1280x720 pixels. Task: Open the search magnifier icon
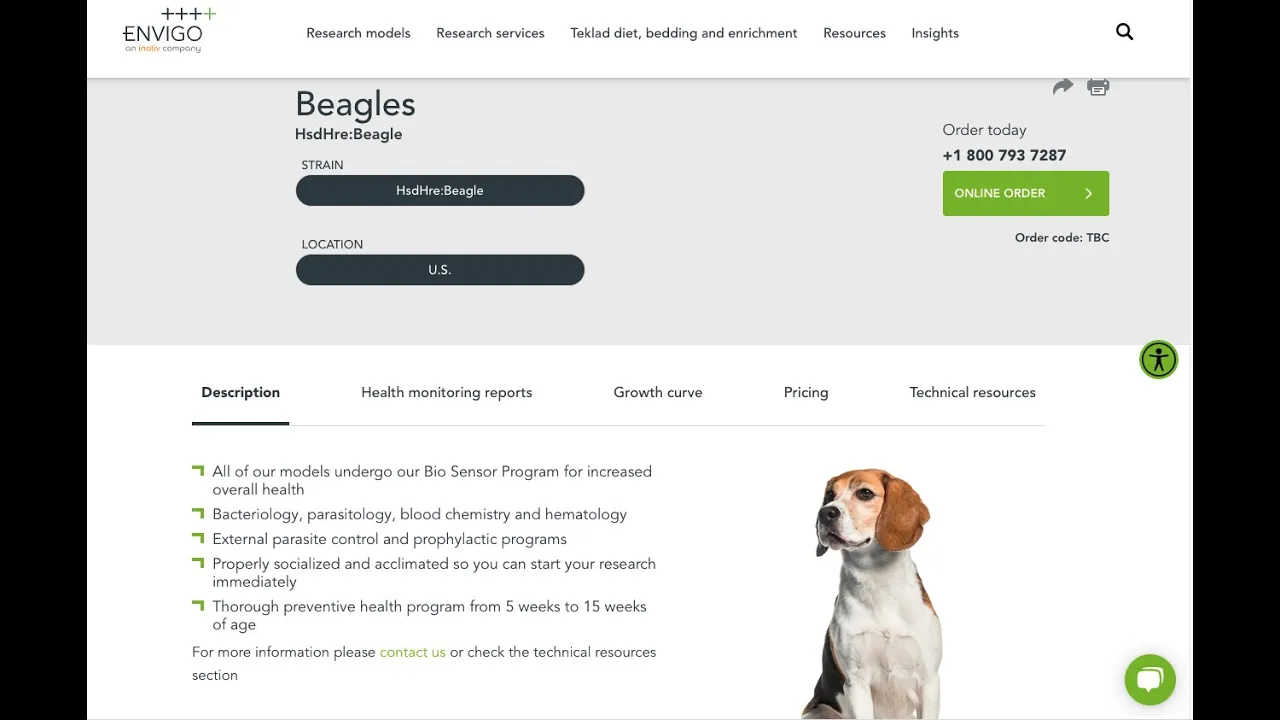click(1124, 32)
